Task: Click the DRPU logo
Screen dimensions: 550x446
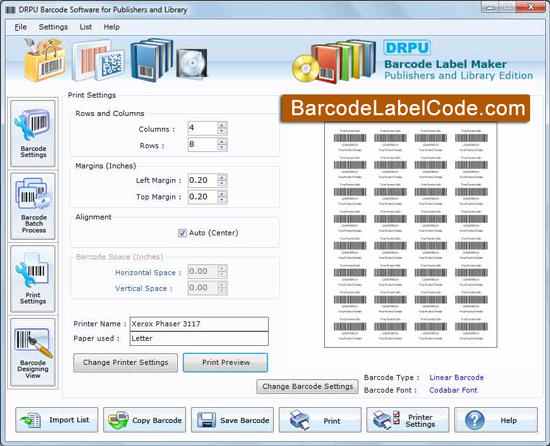Action: click(x=407, y=48)
